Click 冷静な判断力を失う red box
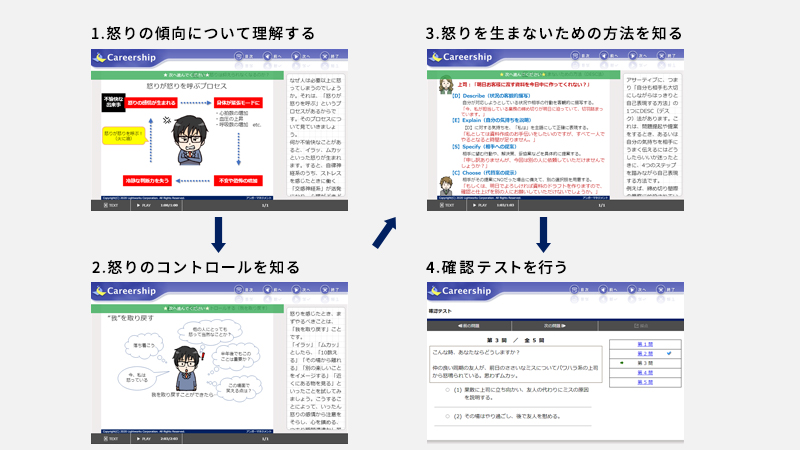 (x=147, y=181)
